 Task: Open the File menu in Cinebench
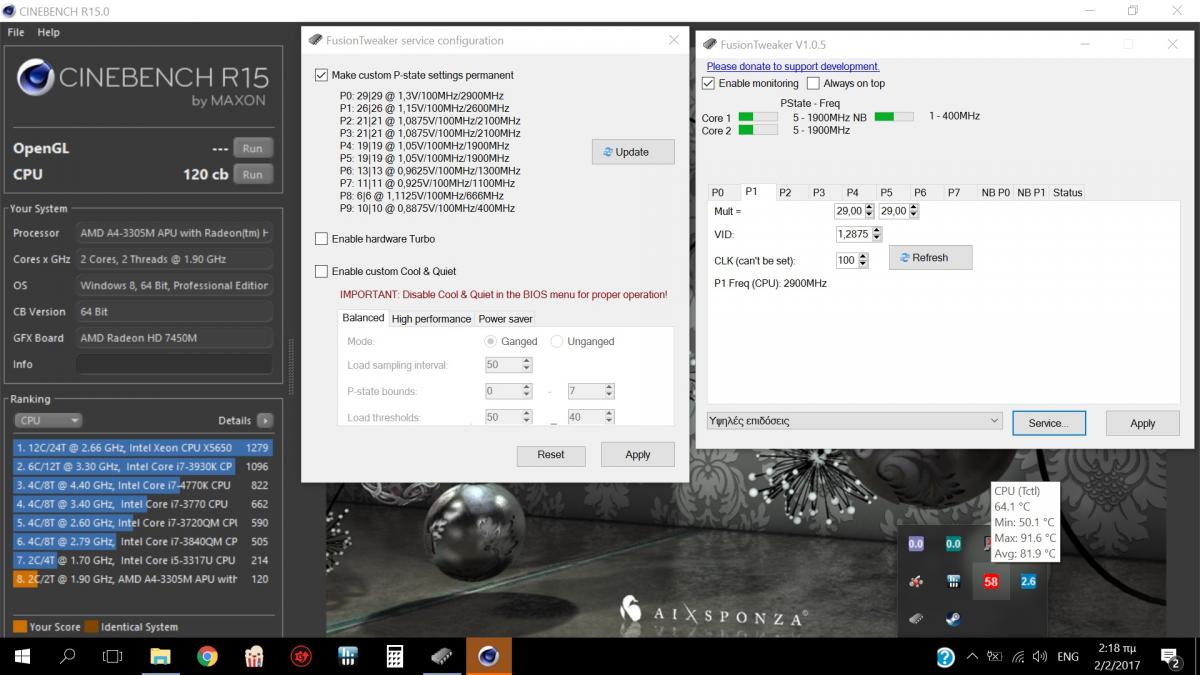pyautogui.click(x=16, y=32)
